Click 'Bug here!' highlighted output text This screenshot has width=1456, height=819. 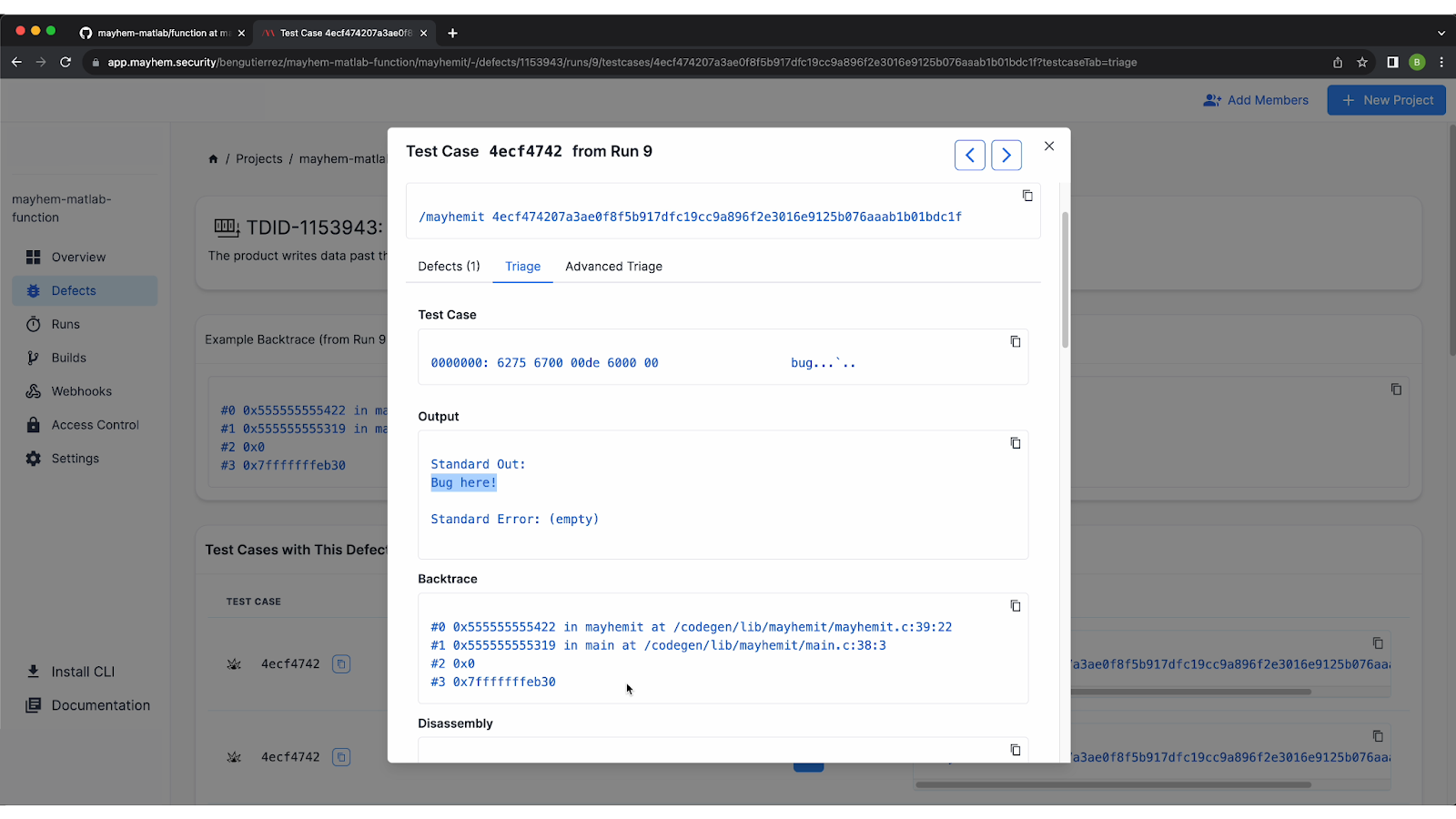click(x=464, y=482)
